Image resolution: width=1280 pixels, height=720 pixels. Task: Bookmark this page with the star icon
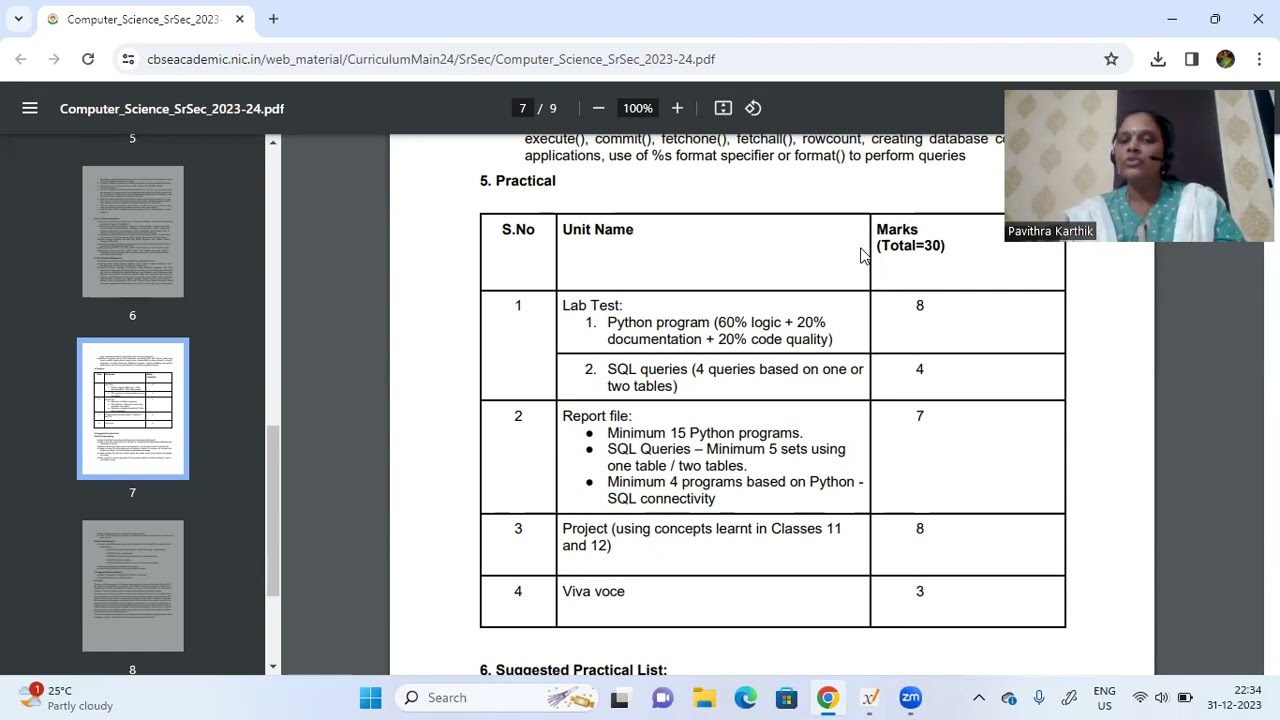(x=1111, y=59)
